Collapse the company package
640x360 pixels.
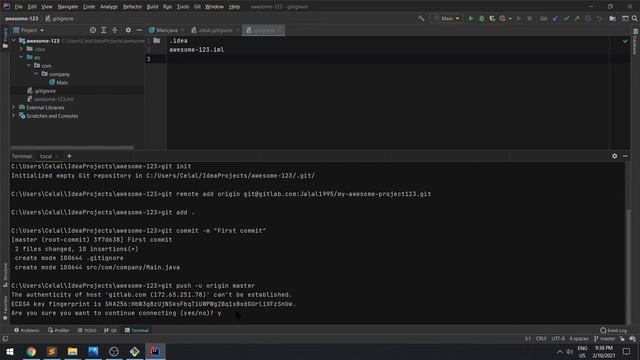tap(36, 74)
